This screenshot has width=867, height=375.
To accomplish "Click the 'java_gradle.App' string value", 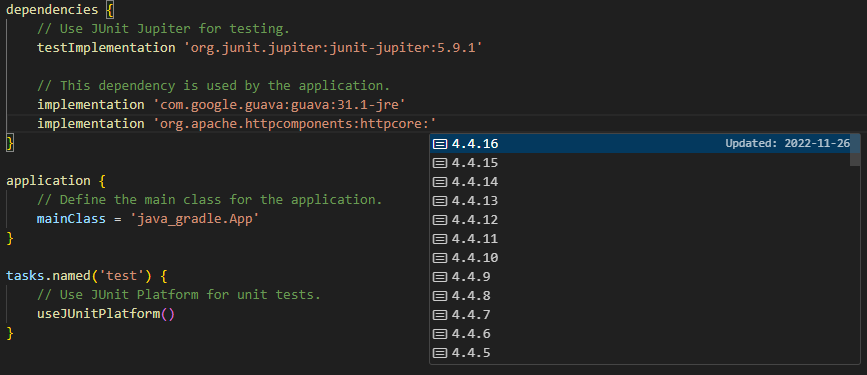I will point(195,218).
